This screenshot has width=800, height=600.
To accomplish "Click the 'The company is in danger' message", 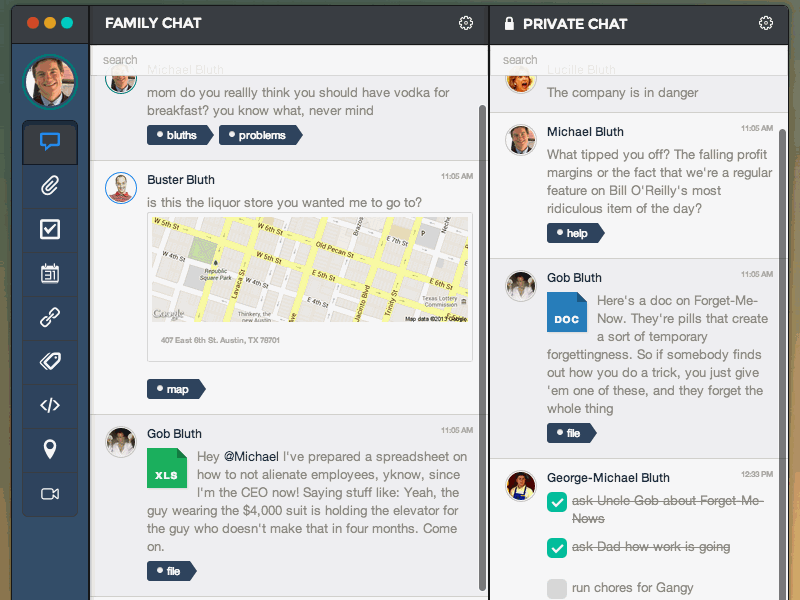I will 622,92.
